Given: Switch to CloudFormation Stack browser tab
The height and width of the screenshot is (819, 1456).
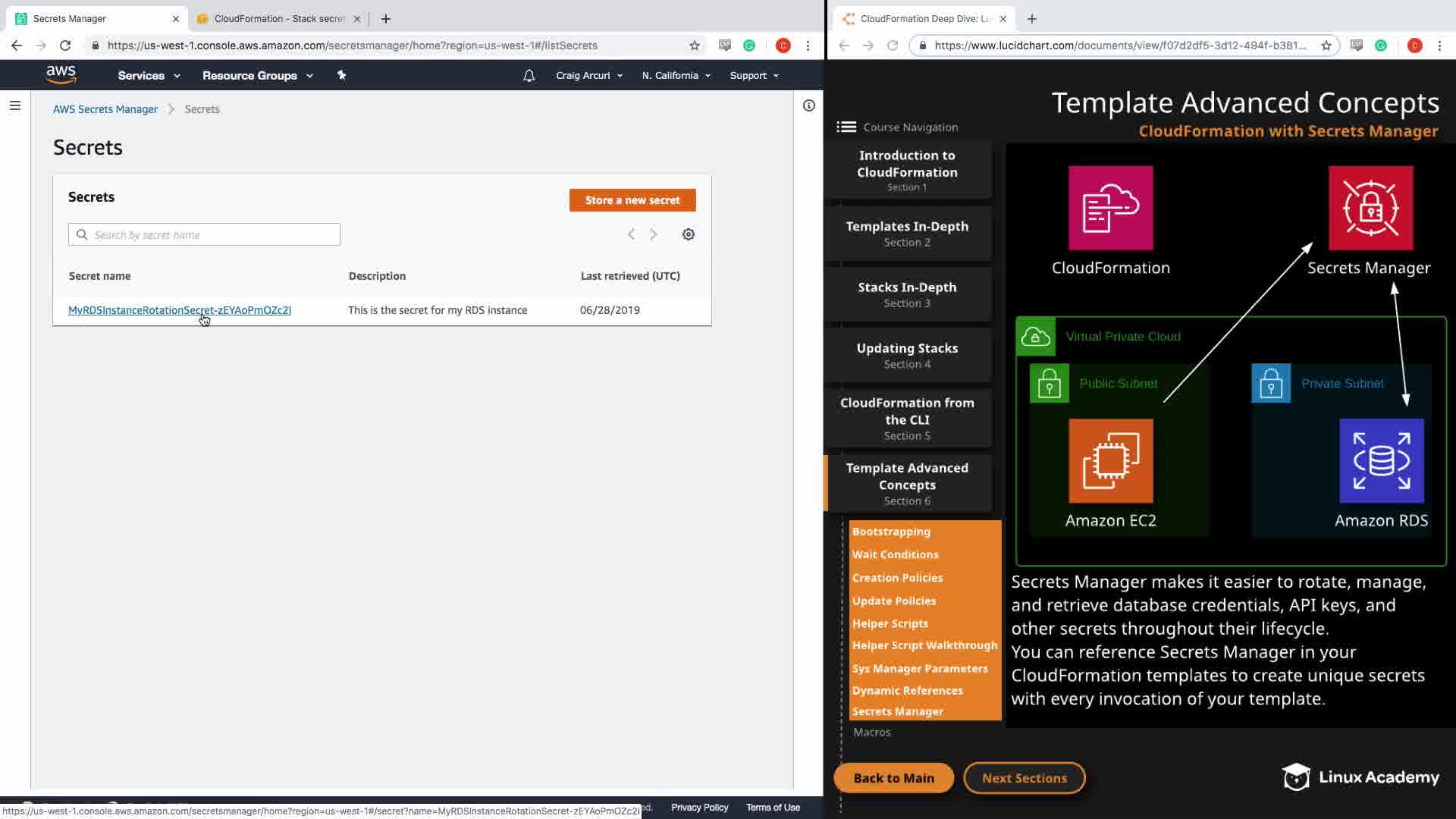Looking at the screenshot, I should point(278,18).
